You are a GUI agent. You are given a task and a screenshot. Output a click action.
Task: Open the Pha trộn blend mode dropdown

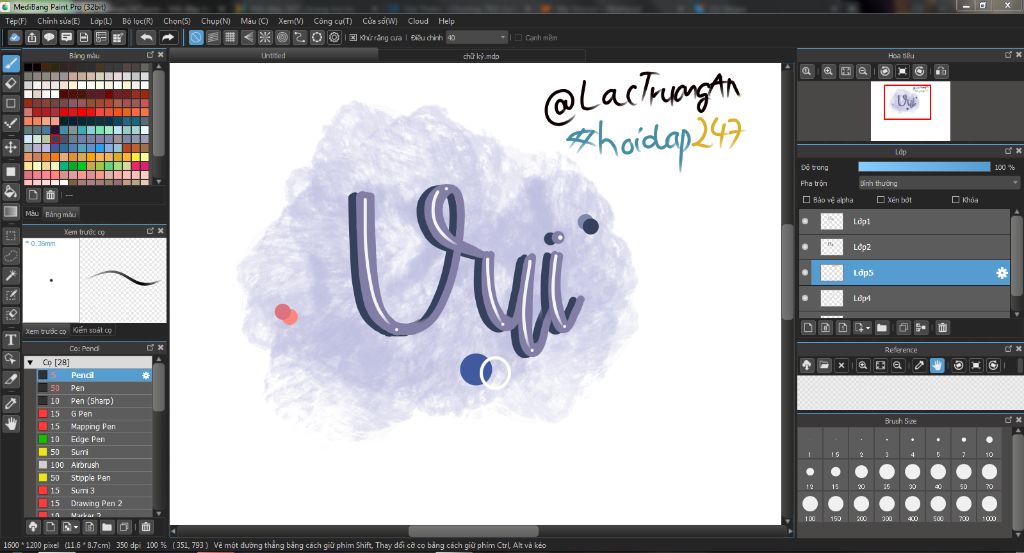938,183
